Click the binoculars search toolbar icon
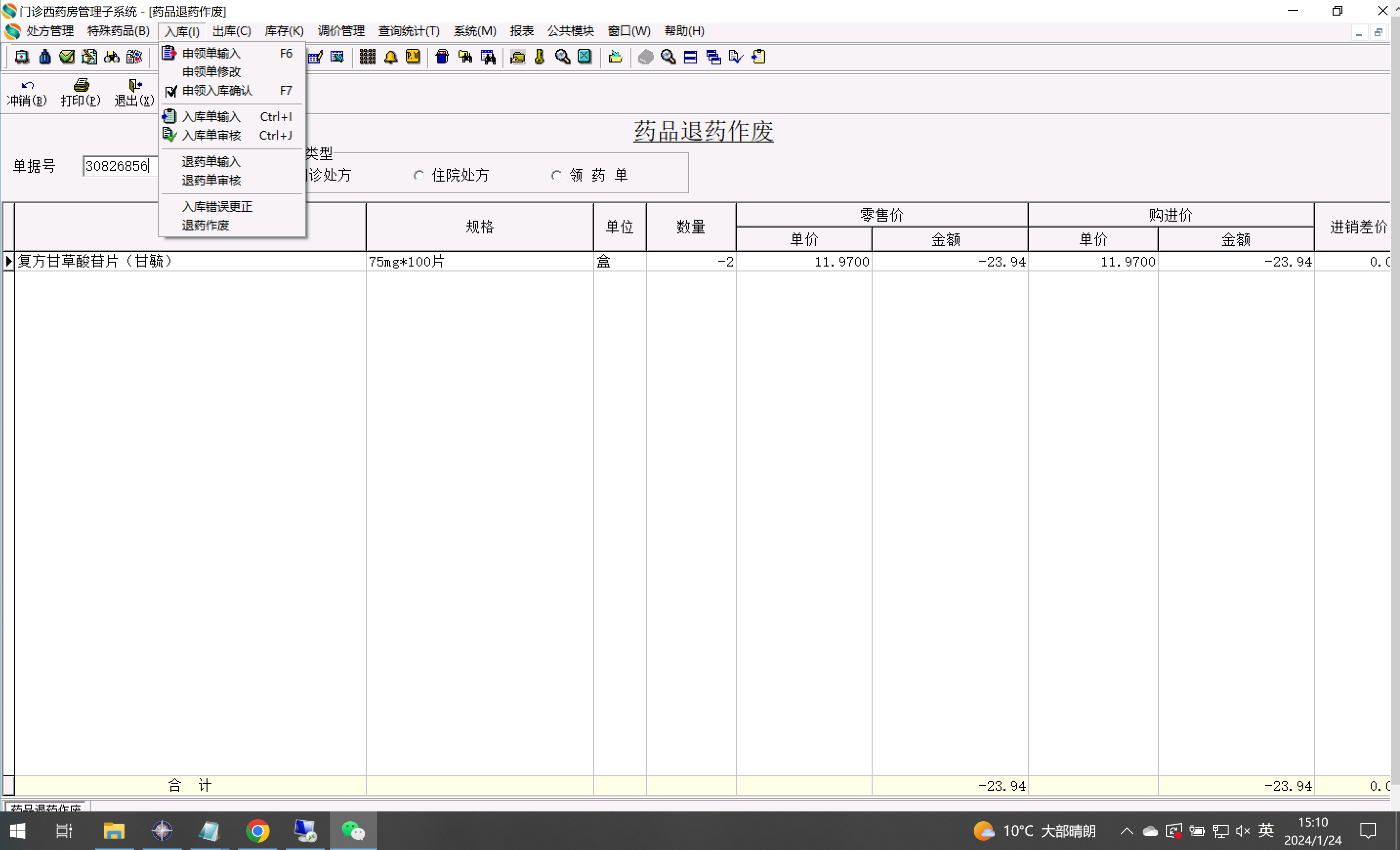This screenshot has width=1400, height=850. tap(112, 57)
